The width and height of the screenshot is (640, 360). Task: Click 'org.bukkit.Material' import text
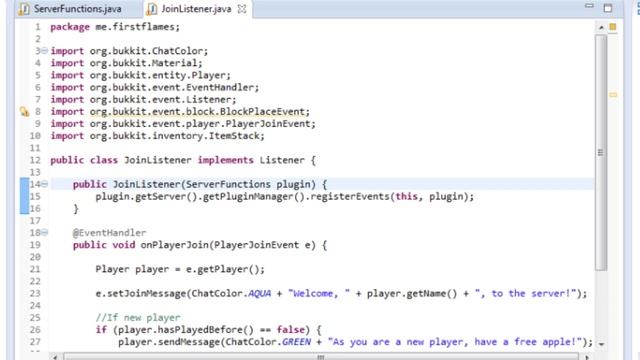point(144,63)
